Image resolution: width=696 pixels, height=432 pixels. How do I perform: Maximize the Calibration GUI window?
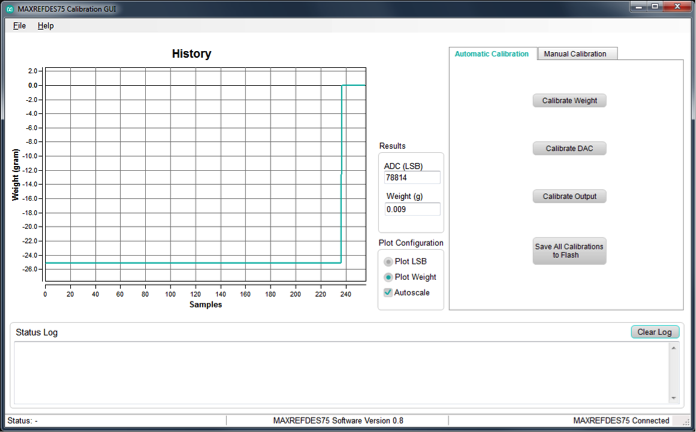point(655,7)
